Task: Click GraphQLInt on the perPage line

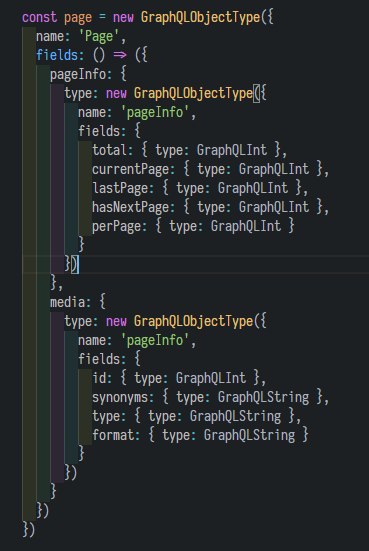Action: (x=246, y=226)
